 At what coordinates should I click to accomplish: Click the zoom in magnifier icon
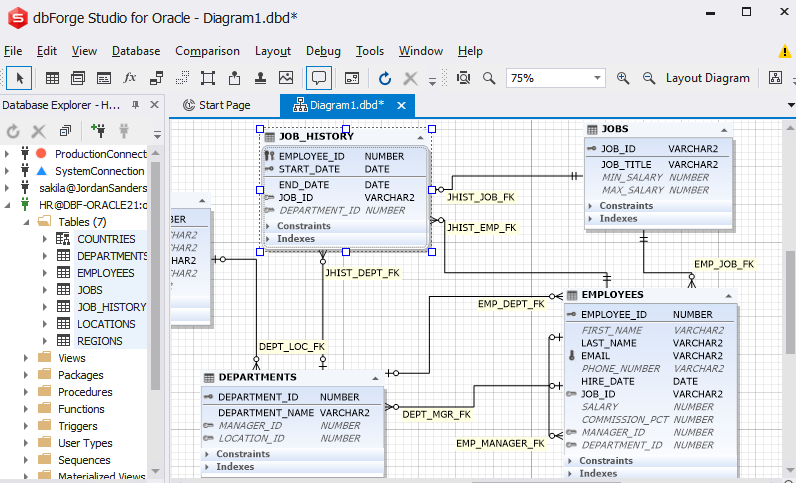coord(623,78)
